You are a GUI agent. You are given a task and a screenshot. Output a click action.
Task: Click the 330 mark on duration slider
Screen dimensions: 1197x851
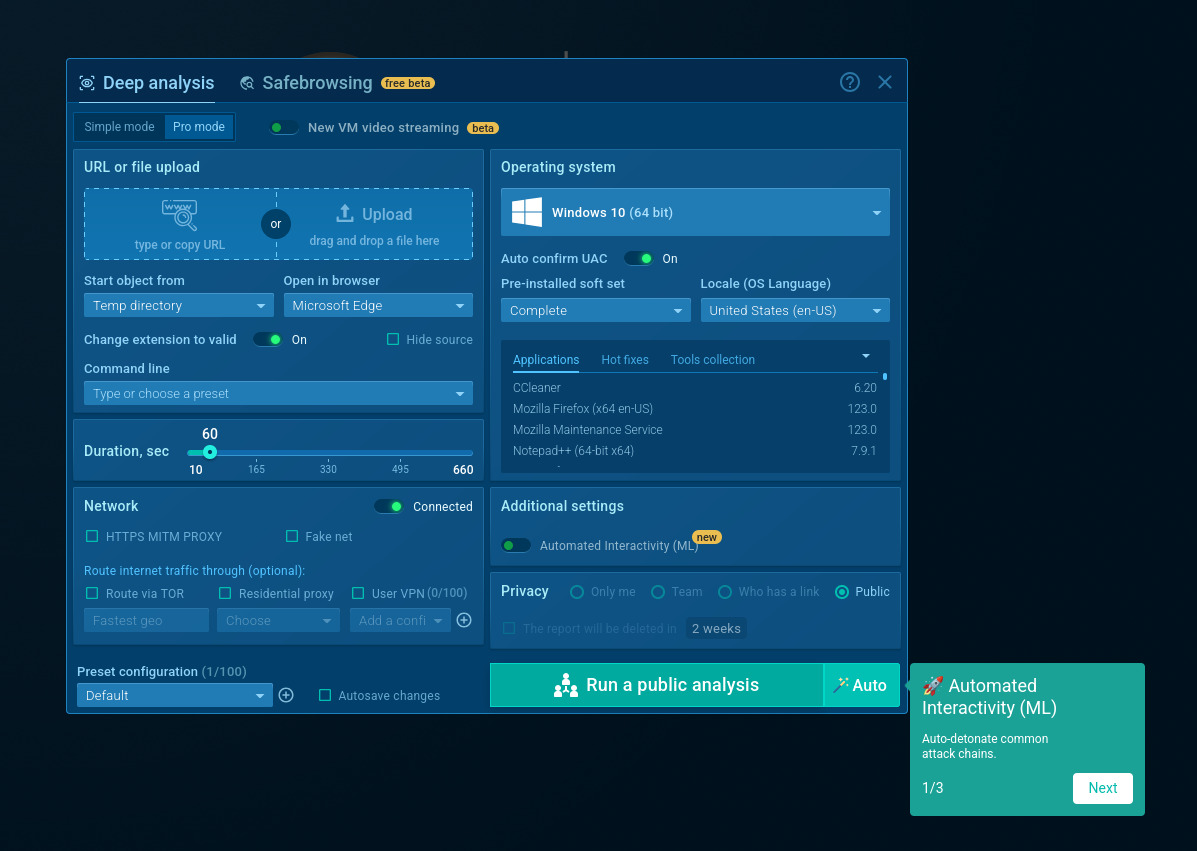point(328,469)
